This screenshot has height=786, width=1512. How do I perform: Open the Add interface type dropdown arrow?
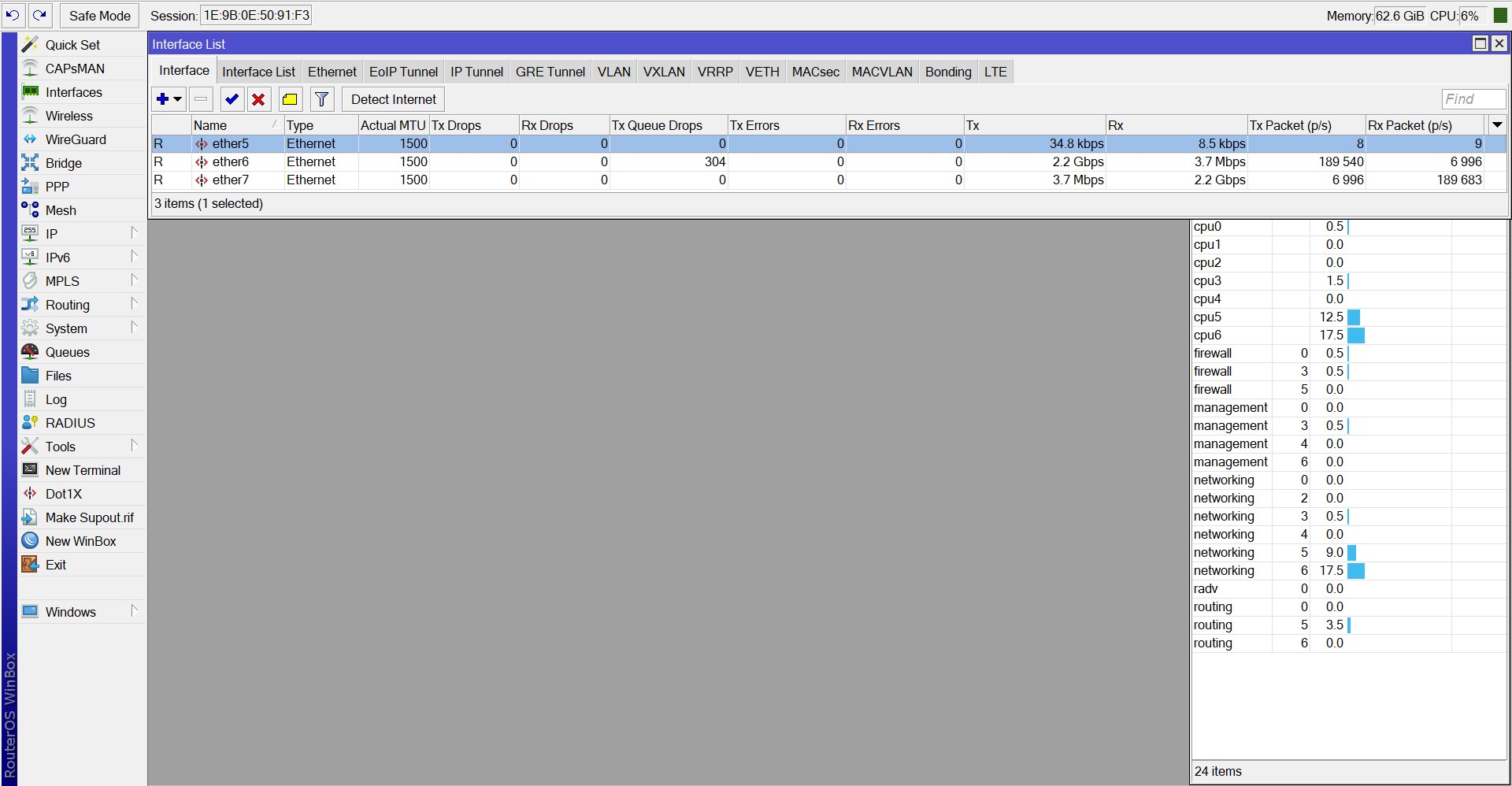tap(176, 99)
